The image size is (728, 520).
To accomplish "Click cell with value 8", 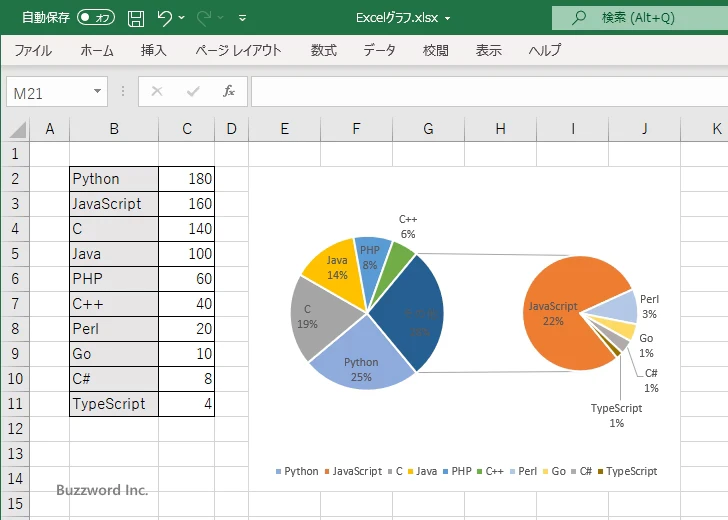I will (x=187, y=379).
